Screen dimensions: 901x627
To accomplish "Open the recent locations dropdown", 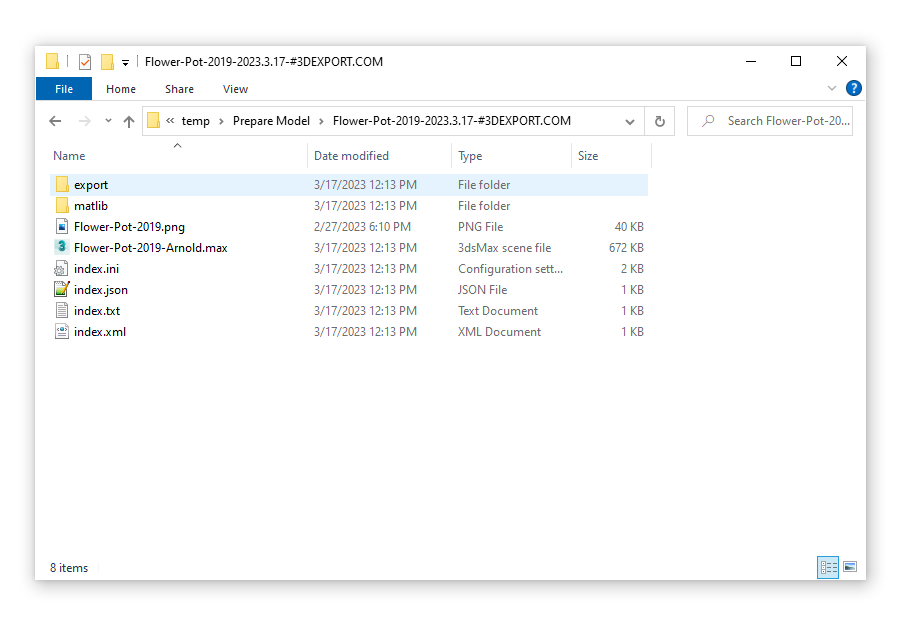I will (108, 121).
